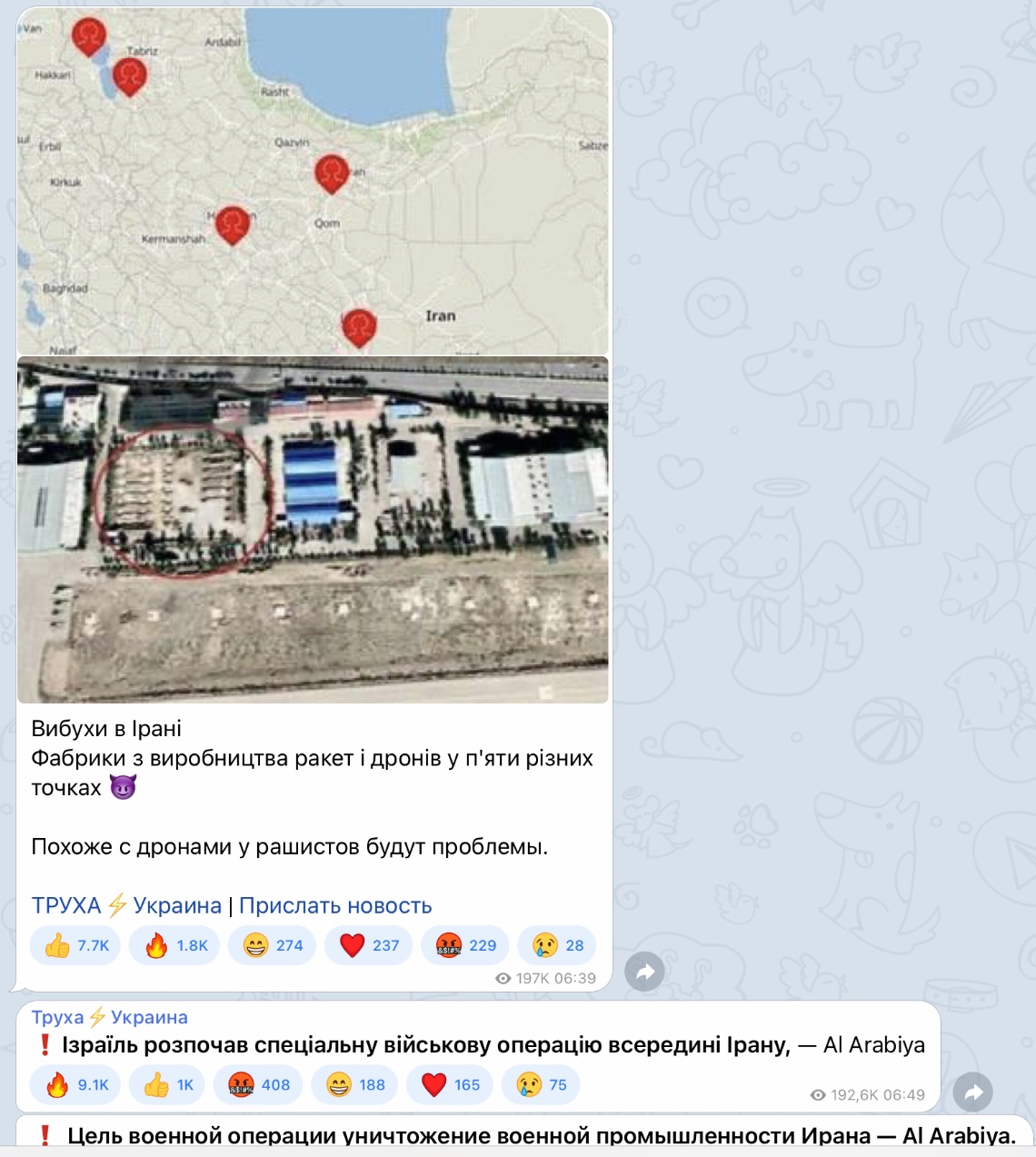
Task: Click the fire 1.8K reaction
Action: point(174,945)
